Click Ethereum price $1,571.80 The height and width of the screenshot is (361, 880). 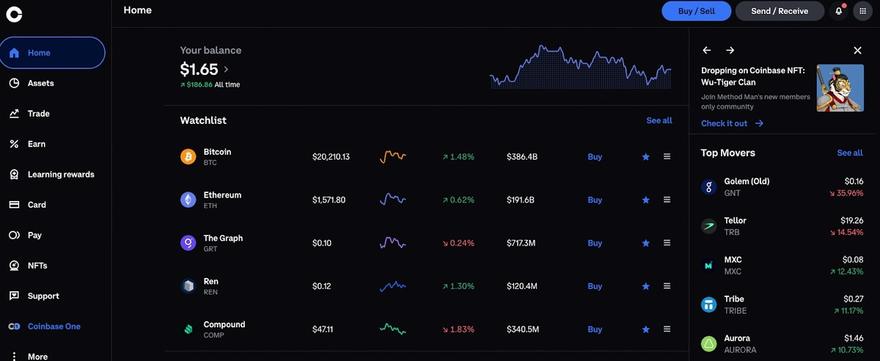pos(329,200)
